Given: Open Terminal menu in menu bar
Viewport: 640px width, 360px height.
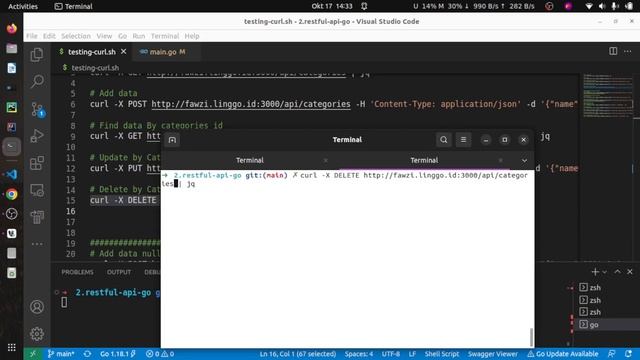Looking at the screenshot, I should 165,36.
